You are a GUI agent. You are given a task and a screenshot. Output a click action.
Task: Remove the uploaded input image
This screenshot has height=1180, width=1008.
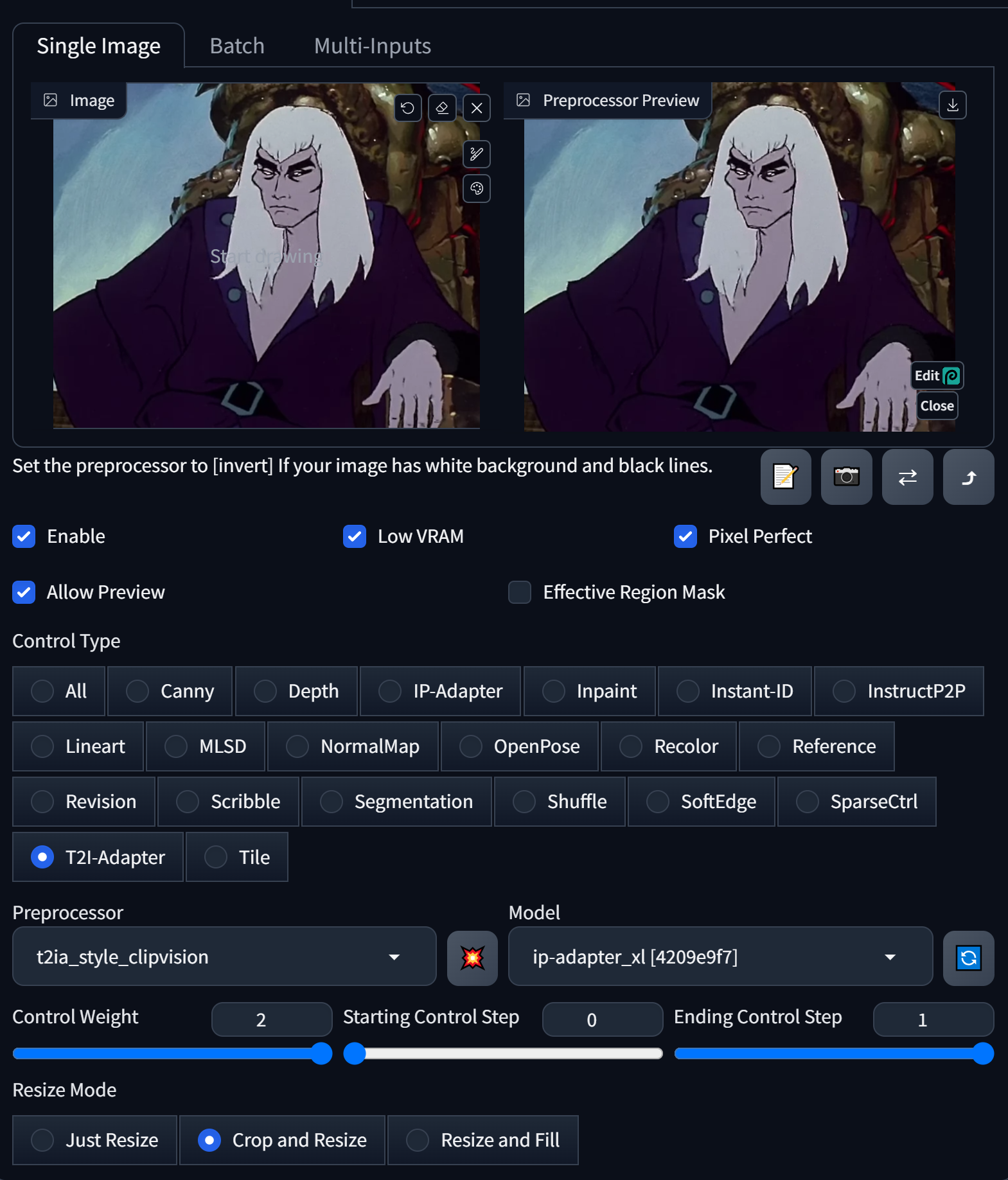pyautogui.click(x=477, y=108)
